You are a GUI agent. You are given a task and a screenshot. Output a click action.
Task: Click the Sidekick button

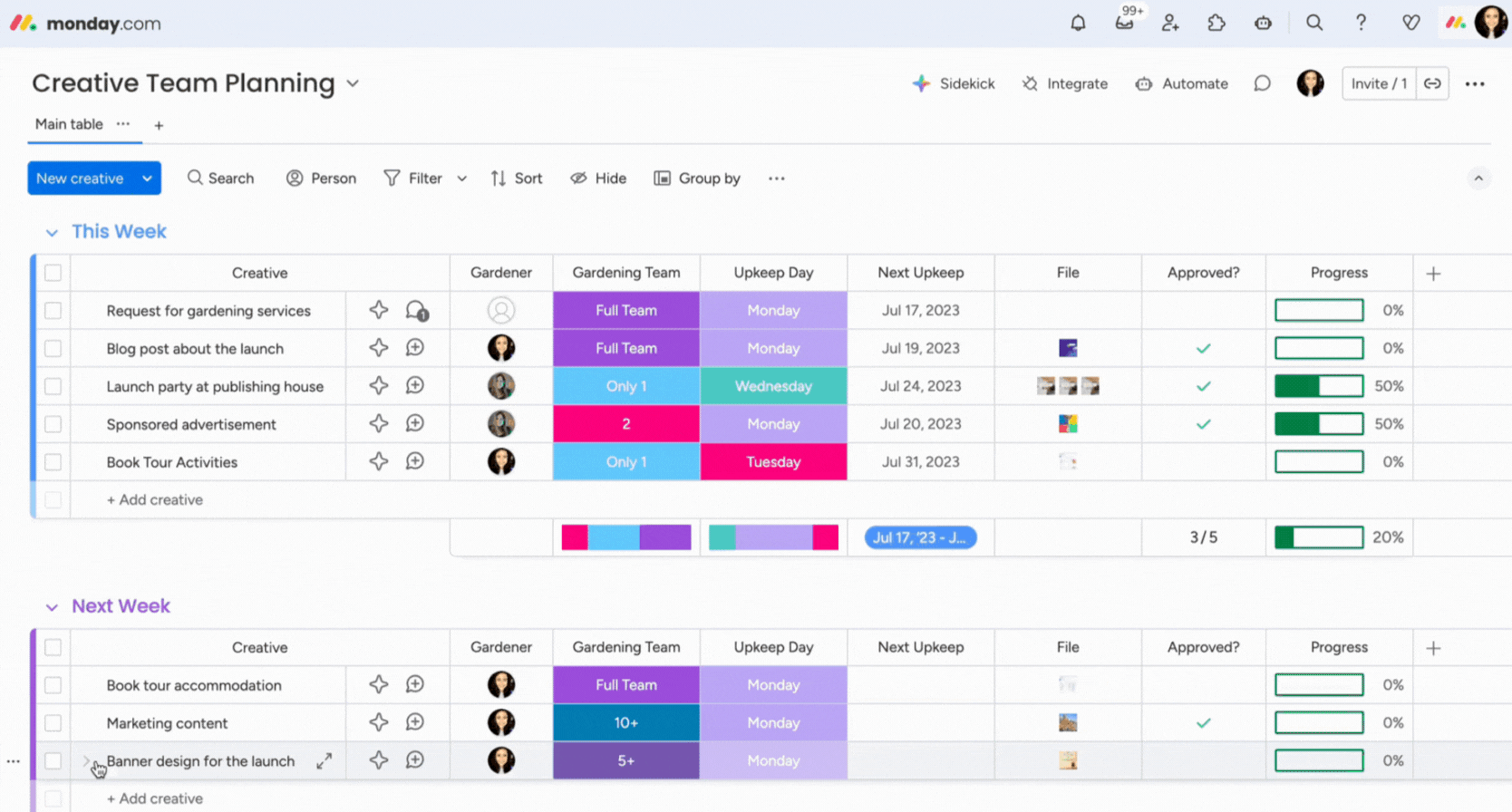click(954, 83)
